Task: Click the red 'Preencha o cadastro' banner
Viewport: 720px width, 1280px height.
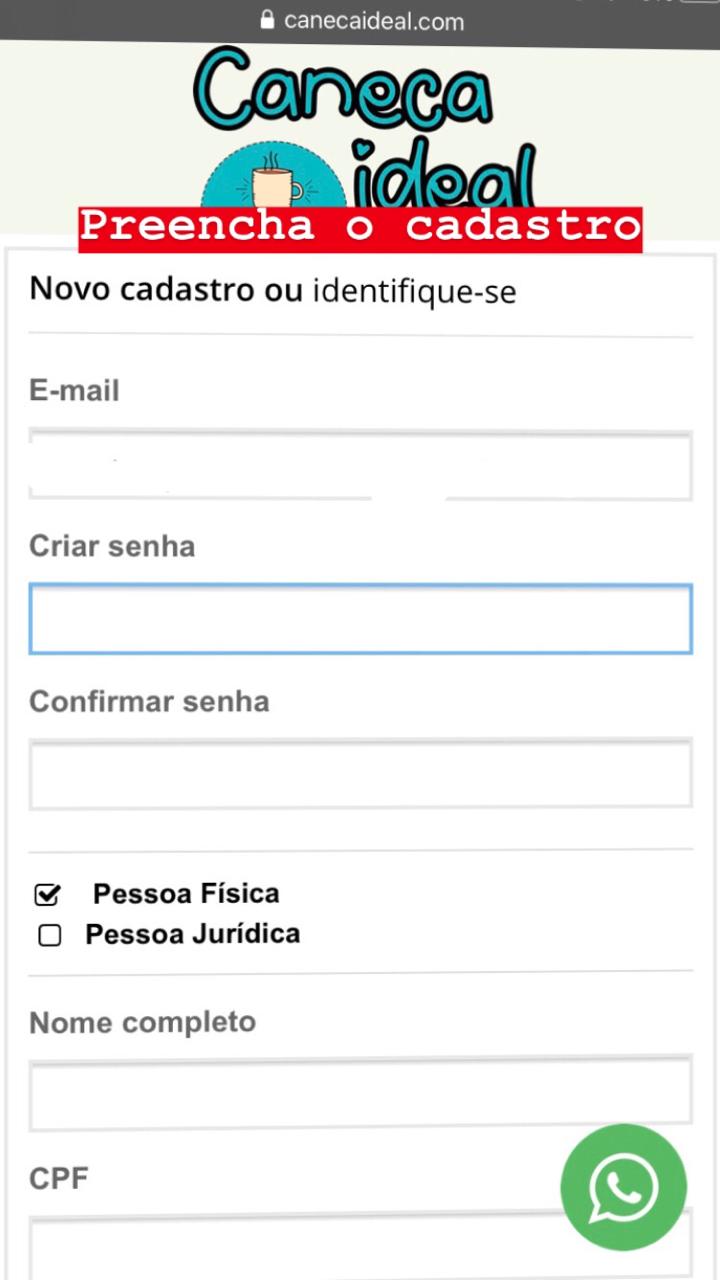Action: (x=360, y=227)
